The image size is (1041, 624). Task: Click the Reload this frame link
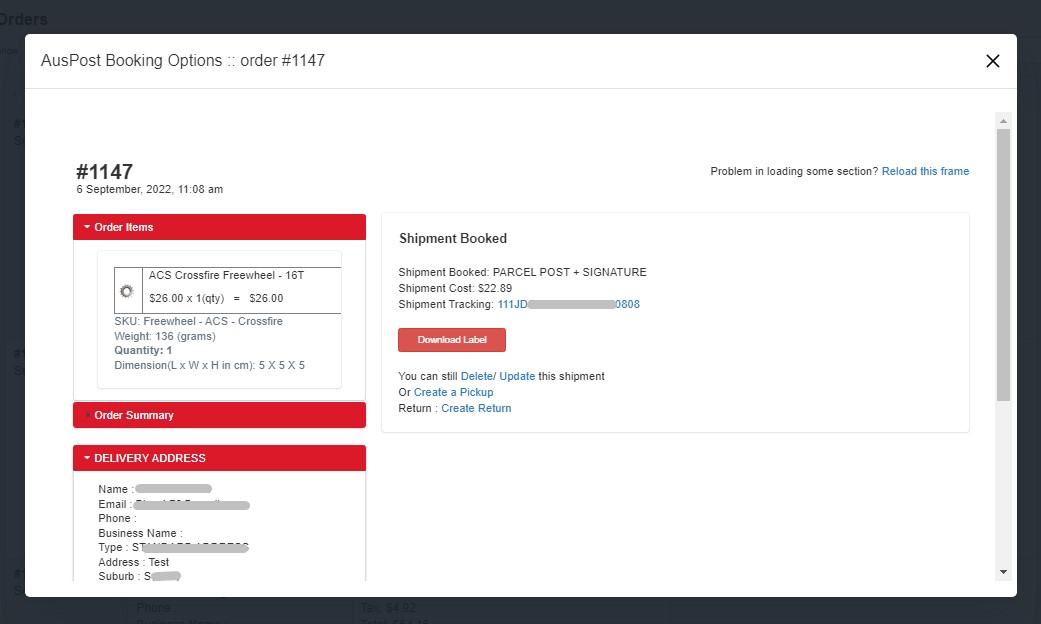(925, 171)
